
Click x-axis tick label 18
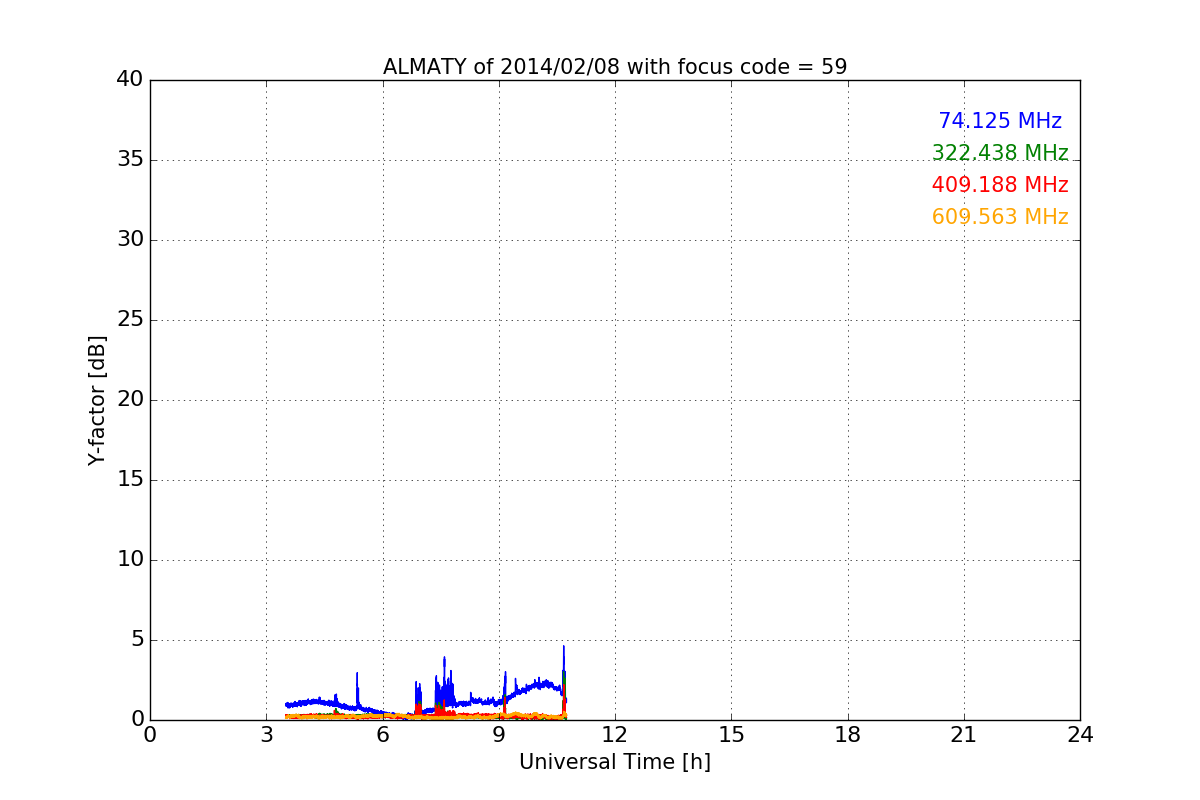848,735
